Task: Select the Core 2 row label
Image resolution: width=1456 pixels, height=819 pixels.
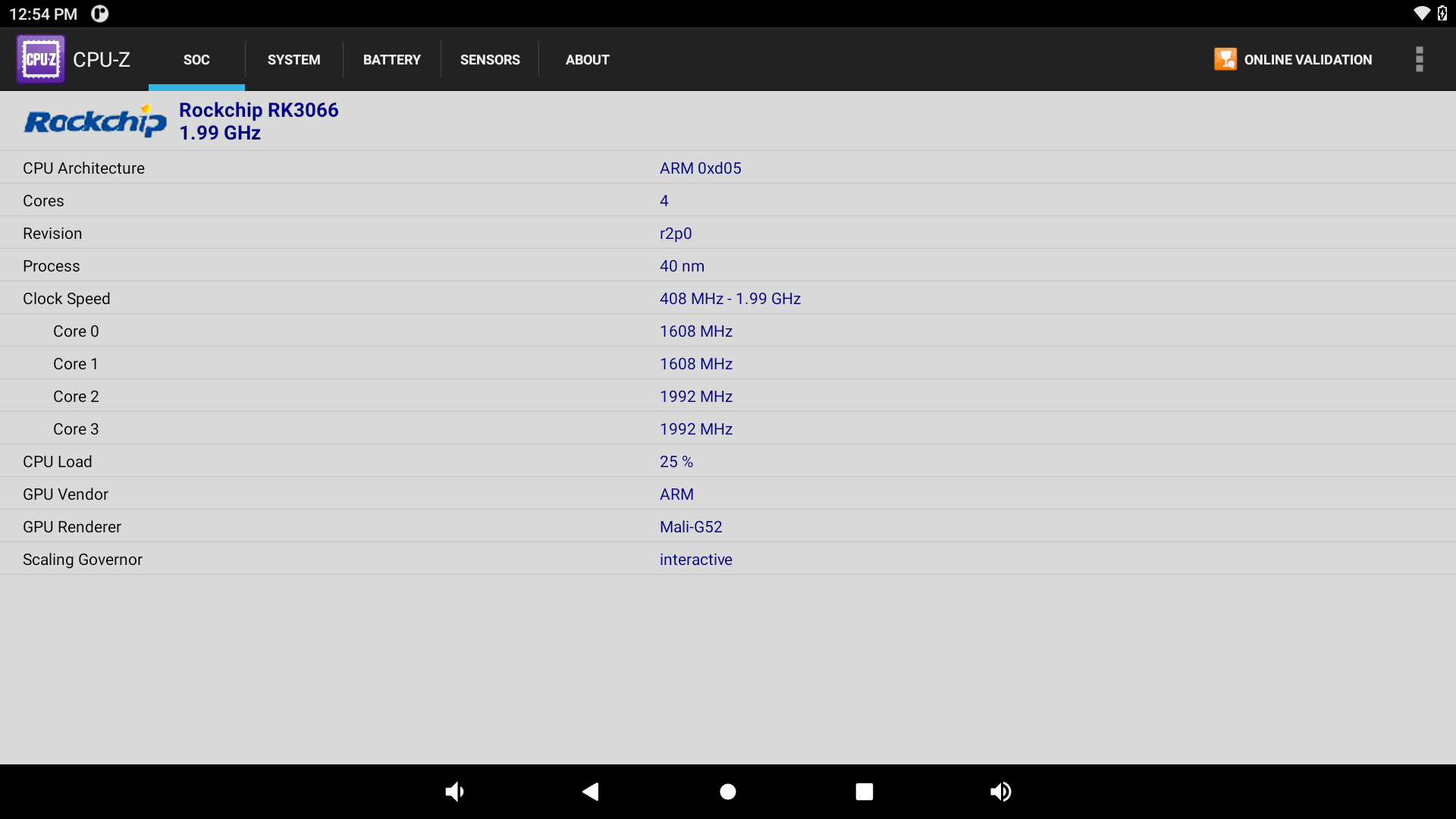Action: pyautogui.click(x=76, y=397)
